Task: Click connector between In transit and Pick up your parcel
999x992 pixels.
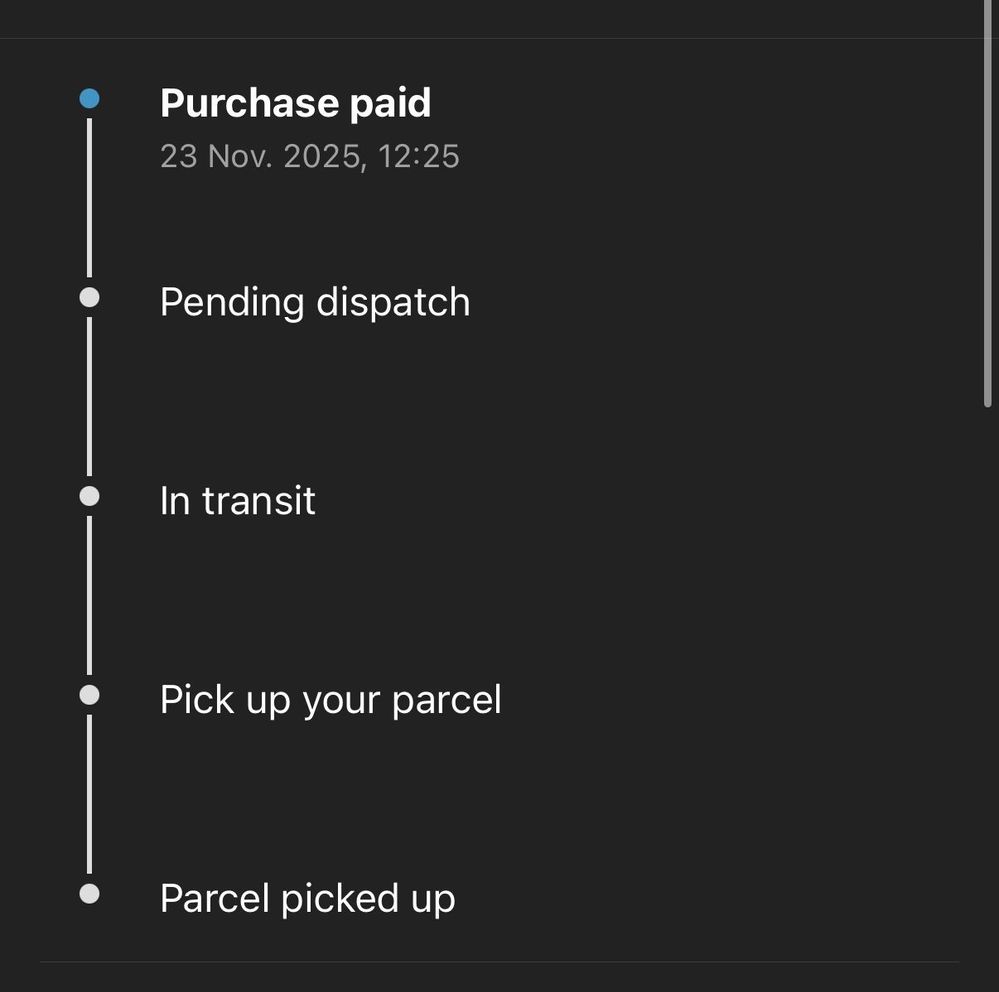Action: coord(89,596)
